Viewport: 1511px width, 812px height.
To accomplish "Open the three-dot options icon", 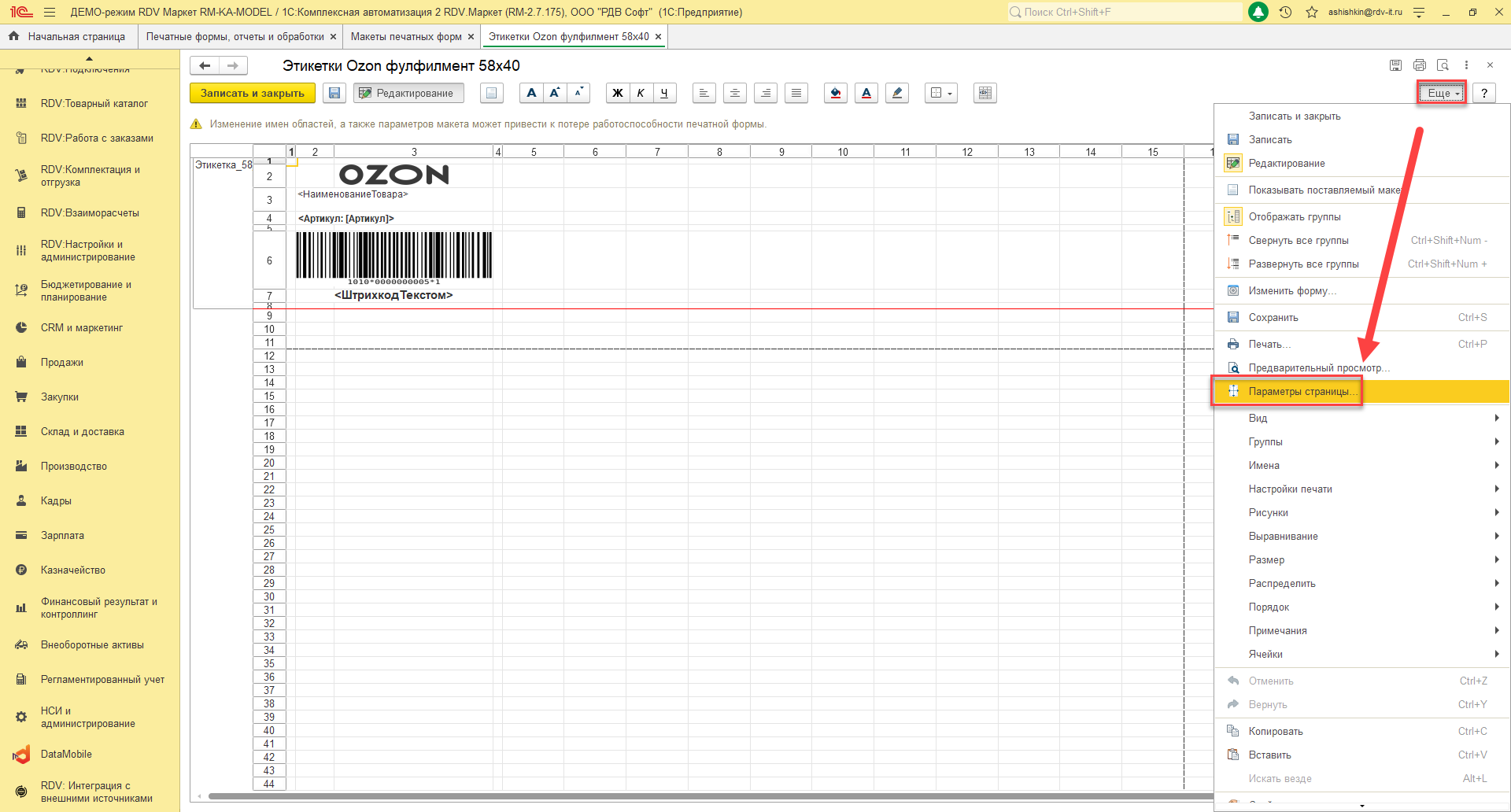I will 1466,65.
